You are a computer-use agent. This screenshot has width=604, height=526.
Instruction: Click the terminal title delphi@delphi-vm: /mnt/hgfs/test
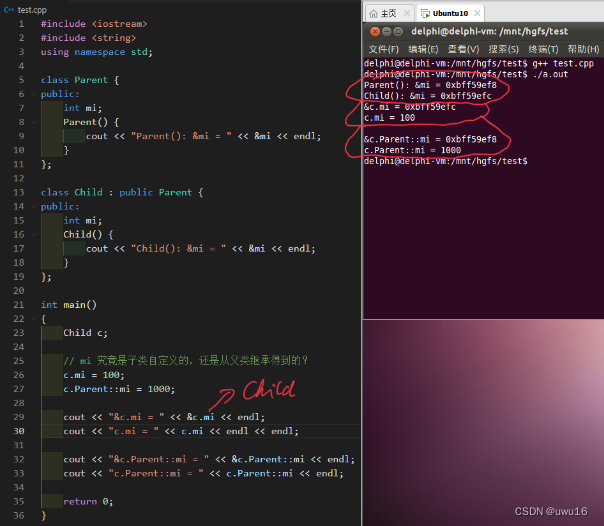coord(489,32)
